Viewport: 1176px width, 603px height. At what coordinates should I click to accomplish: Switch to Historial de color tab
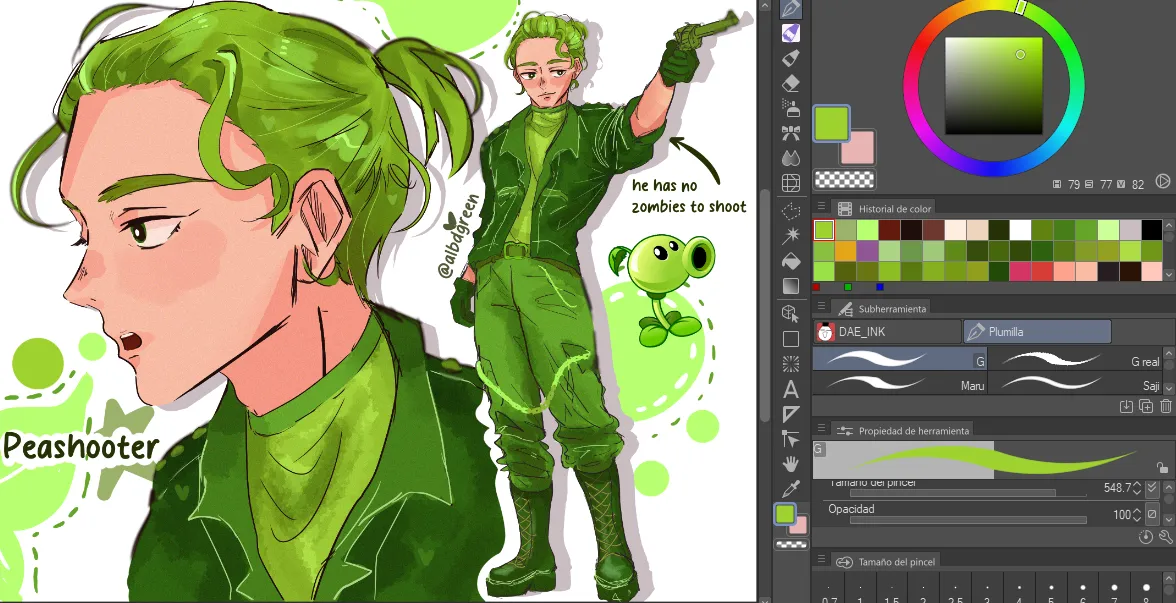pos(885,208)
